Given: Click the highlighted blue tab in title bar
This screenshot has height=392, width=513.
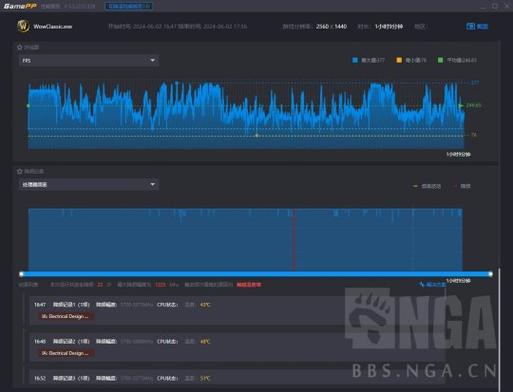Looking at the screenshot, I should [129, 6].
